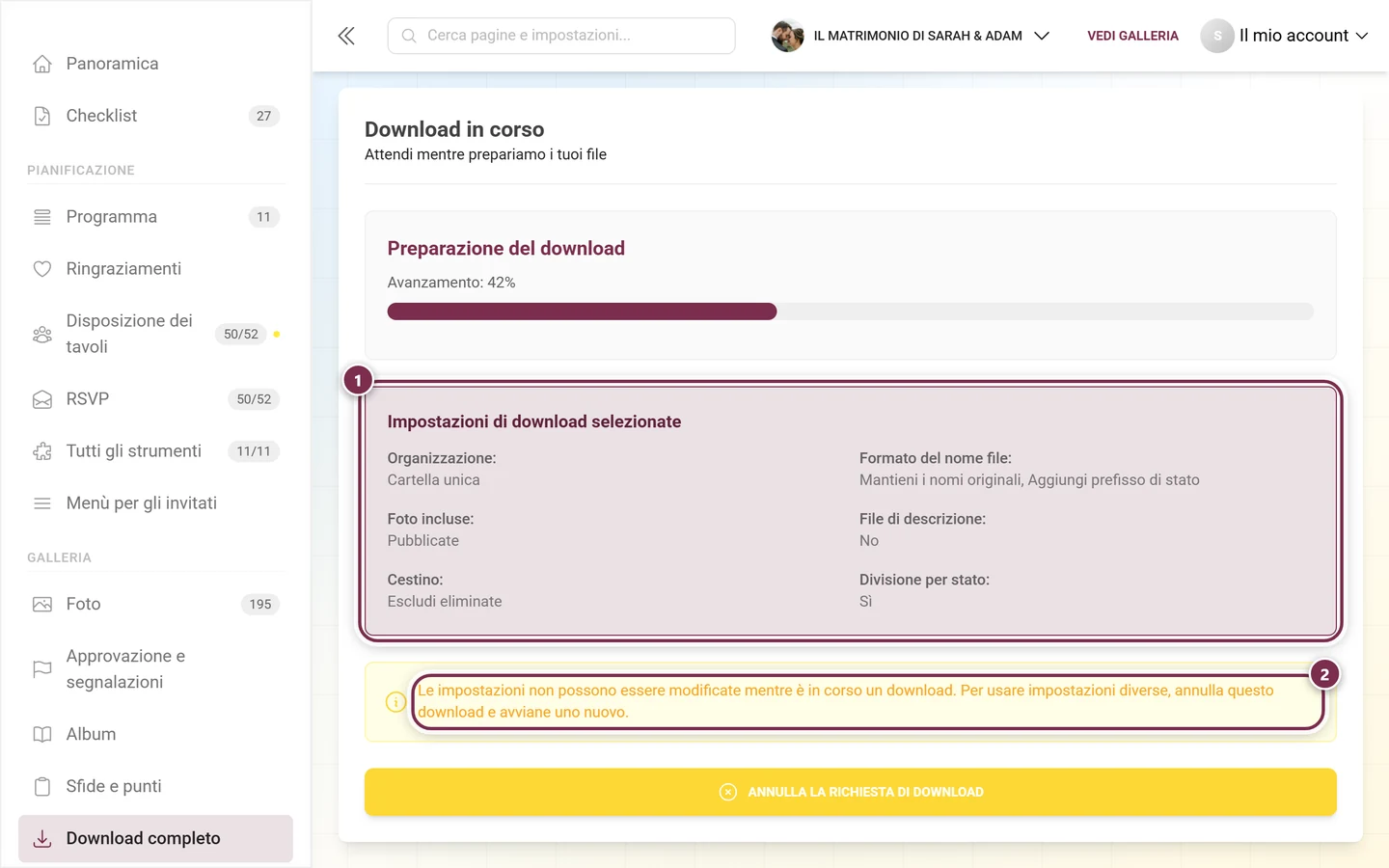The image size is (1389, 868).
Task: Click the Tutti gli strumenti puzzle icon
Action: [x=42, y=451]
